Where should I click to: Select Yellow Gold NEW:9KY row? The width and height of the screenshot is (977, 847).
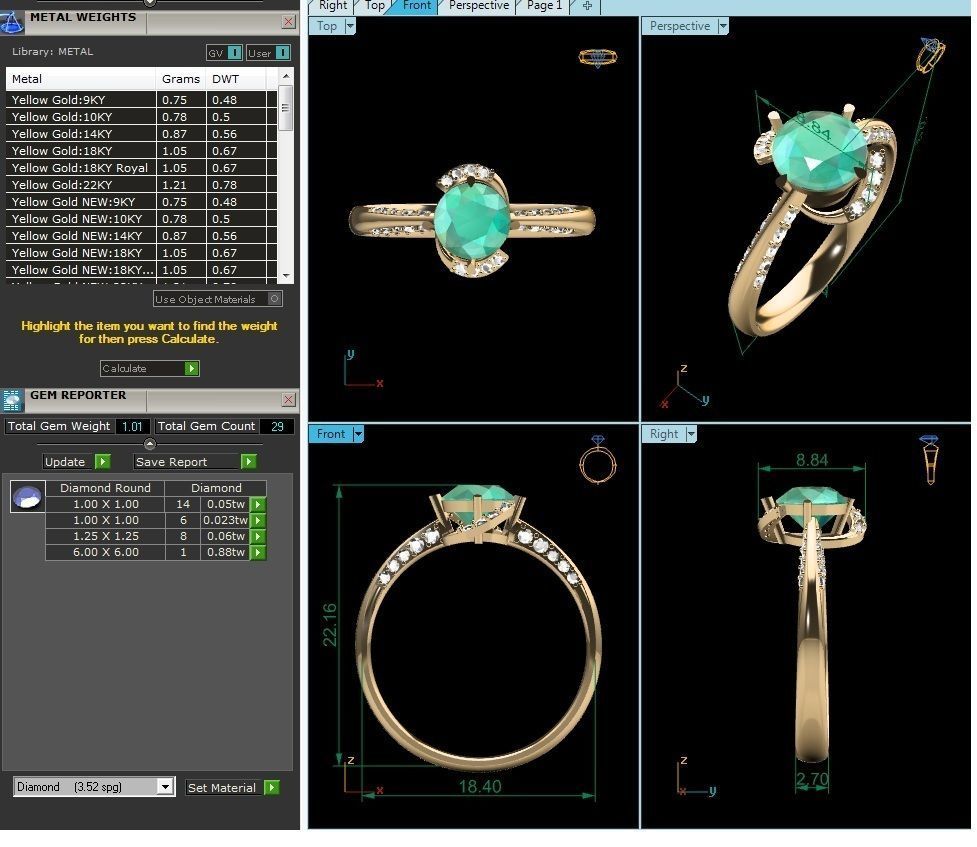pyautogui.click(x=141, y=202)
